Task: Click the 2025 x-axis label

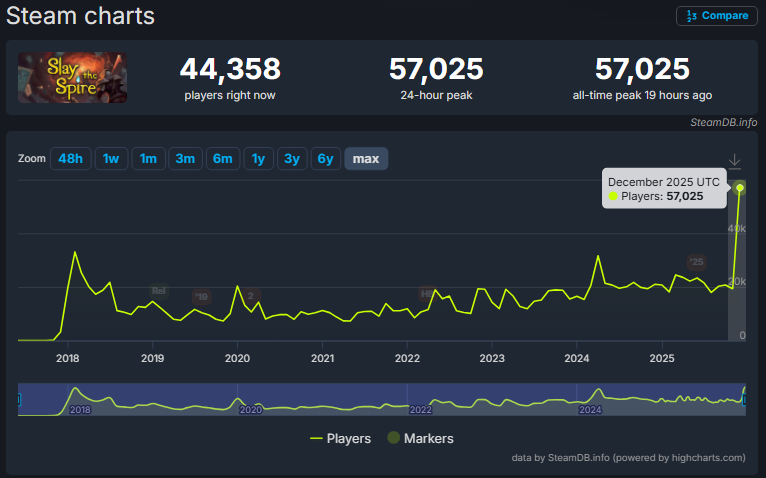Action: click(x=662, y=358)
